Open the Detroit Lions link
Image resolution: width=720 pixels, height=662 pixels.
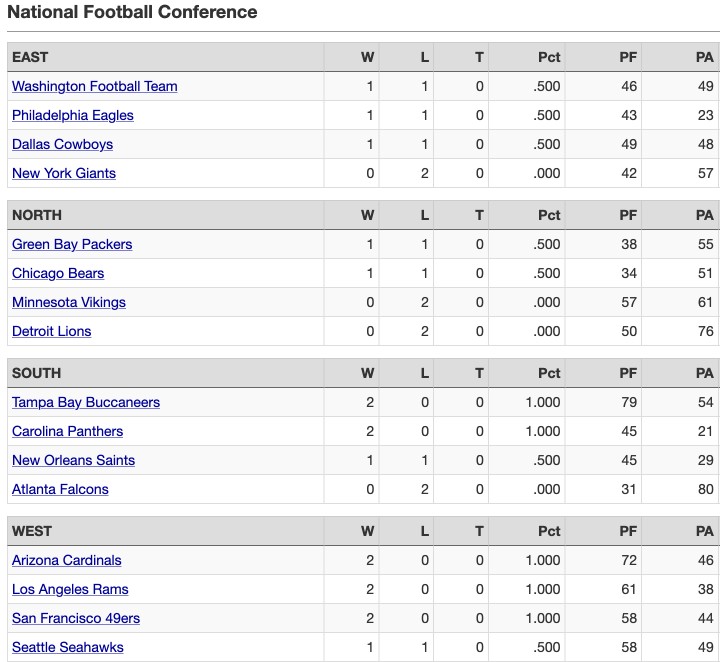[51, 331]
